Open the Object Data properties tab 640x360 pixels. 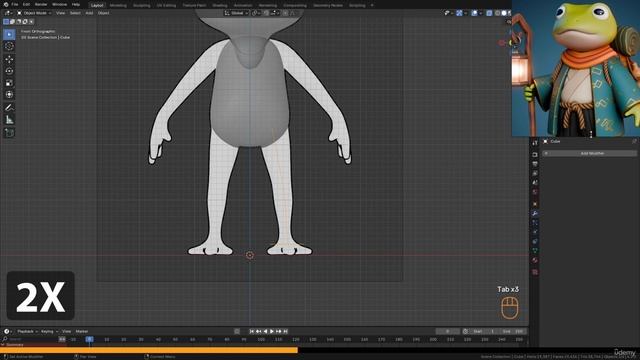[x=535, y=251]
